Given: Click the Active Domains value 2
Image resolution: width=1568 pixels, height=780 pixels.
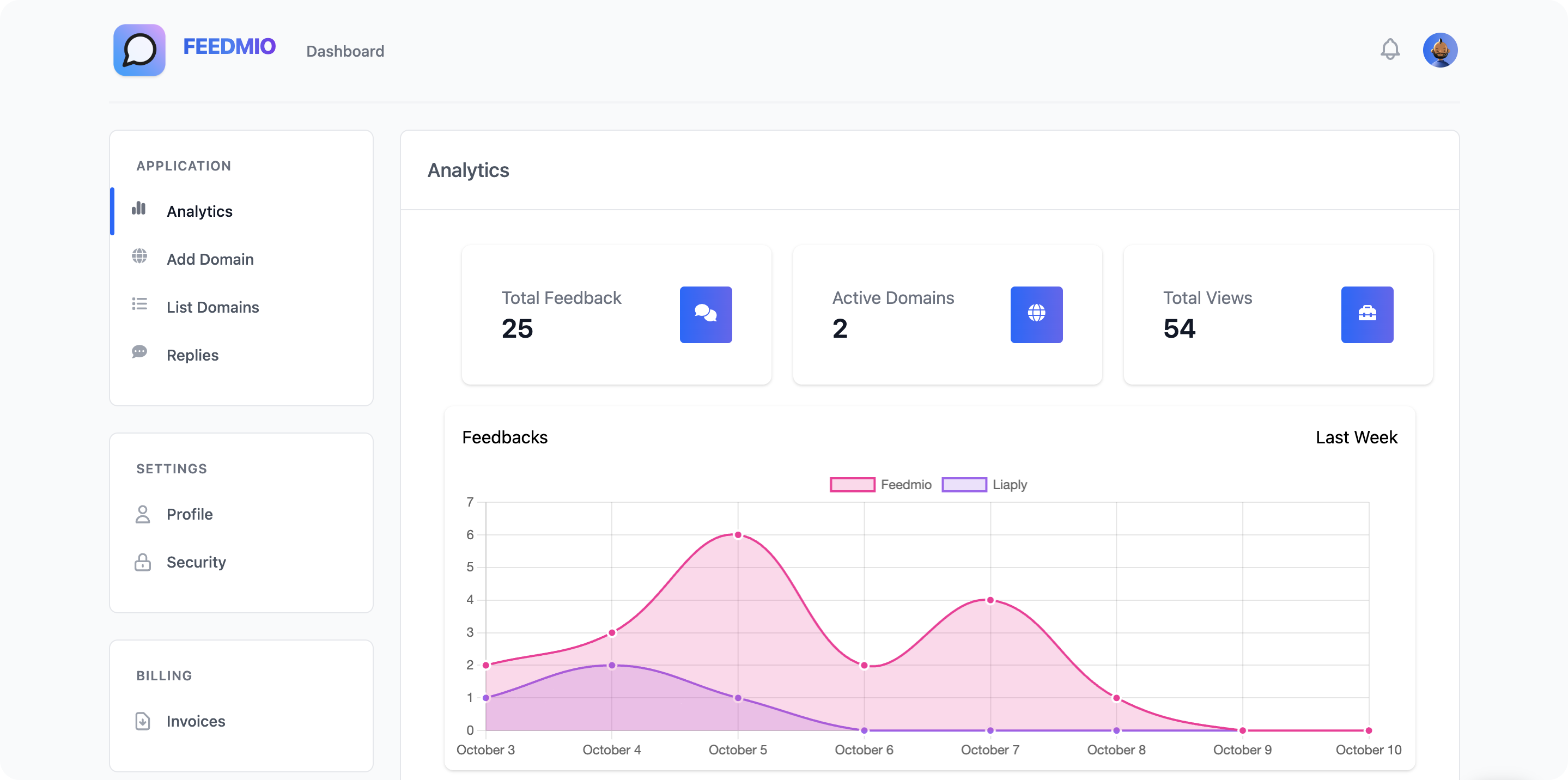Looking at the screenshot, I should pyautogui.click(x=840, y=328).
